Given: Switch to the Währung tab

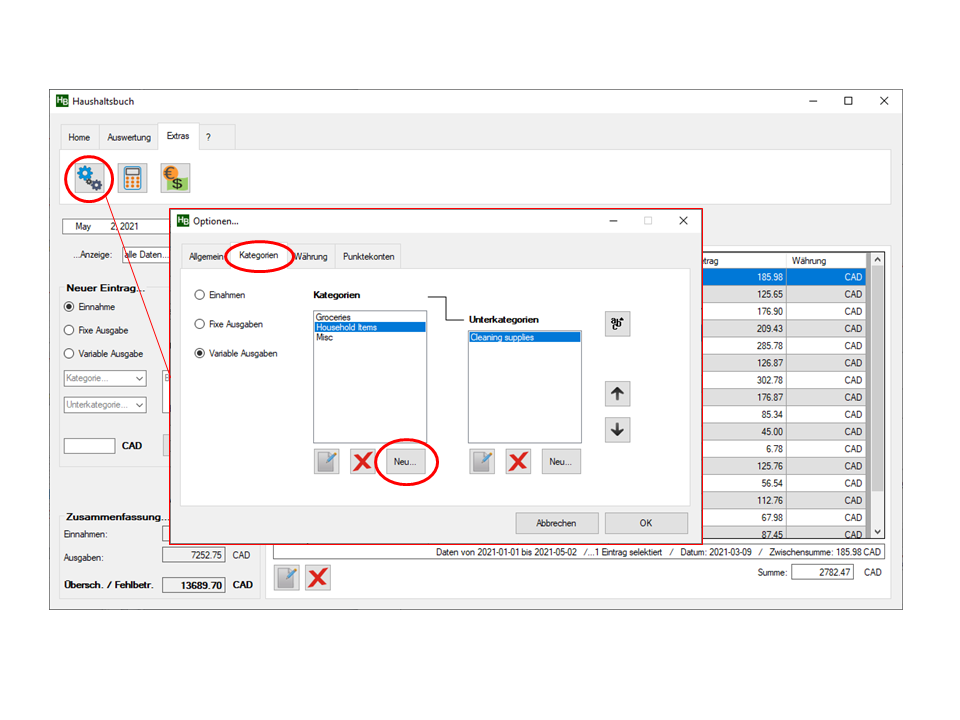Looking at the screenshot, I should [311, 256].
